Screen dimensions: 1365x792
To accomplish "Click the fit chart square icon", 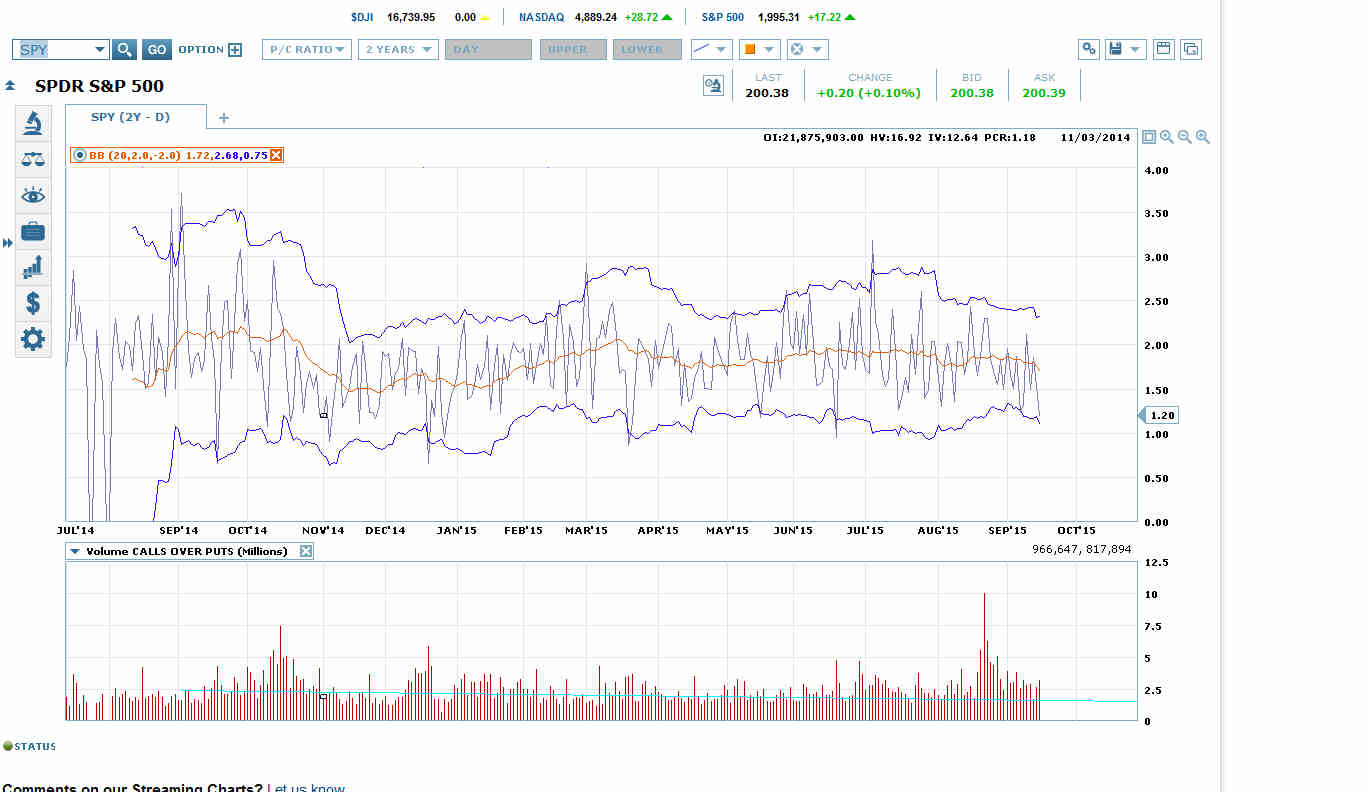I will 1149,137.
